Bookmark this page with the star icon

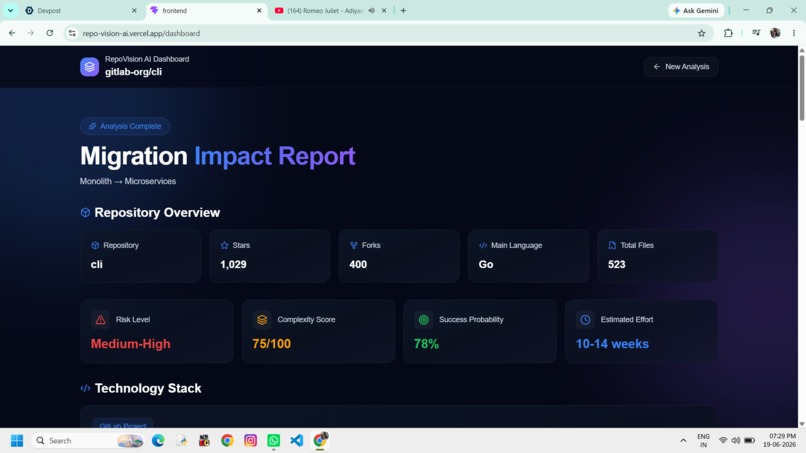tap(702, 33)
